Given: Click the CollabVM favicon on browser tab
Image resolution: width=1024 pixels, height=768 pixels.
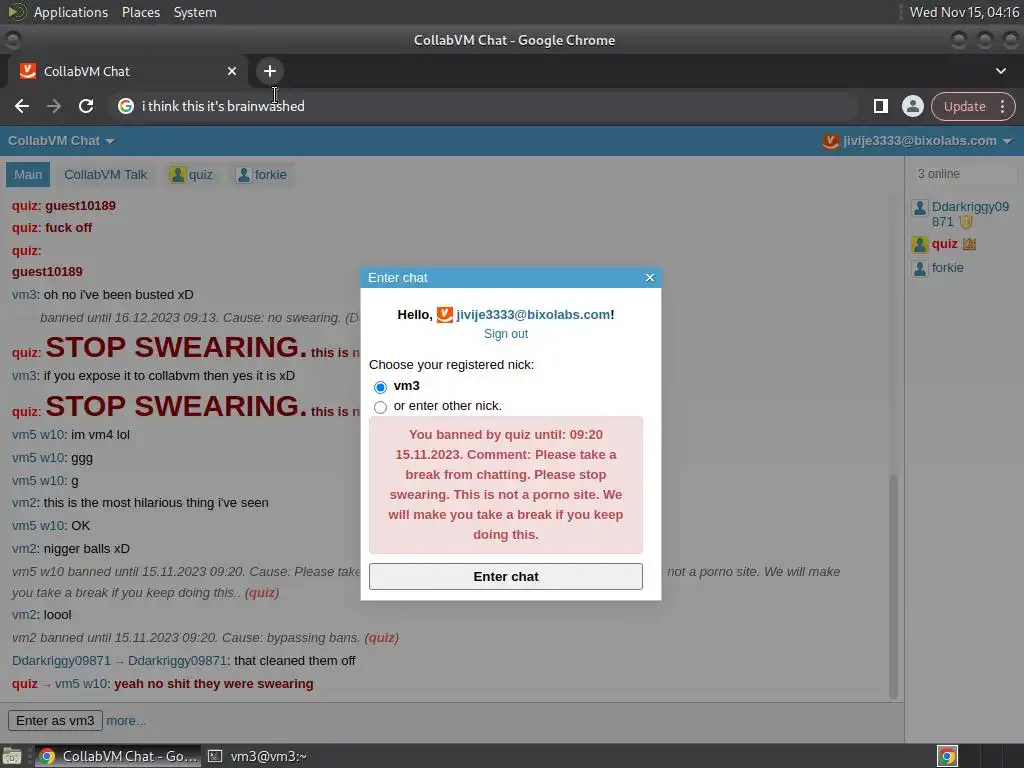Looking at the screenshot, I should (x=27, y=71).
